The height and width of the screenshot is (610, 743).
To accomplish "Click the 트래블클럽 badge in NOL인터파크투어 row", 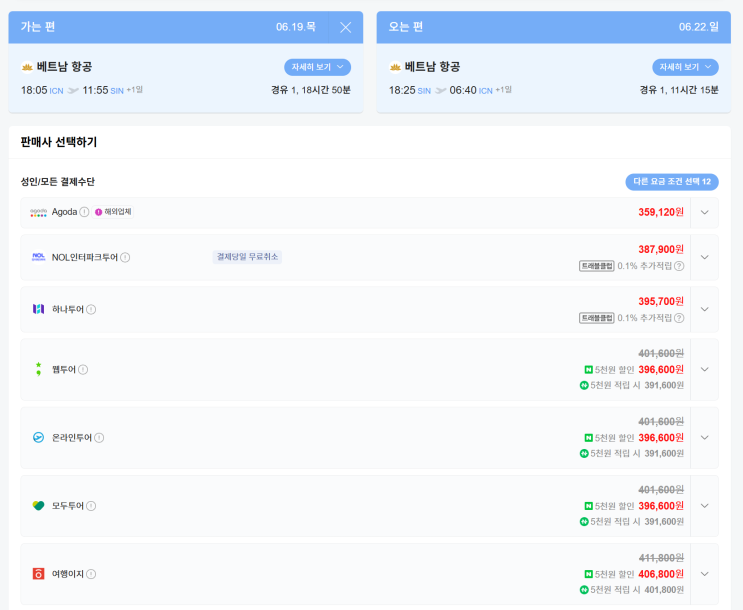I will [x=597, y=266].
